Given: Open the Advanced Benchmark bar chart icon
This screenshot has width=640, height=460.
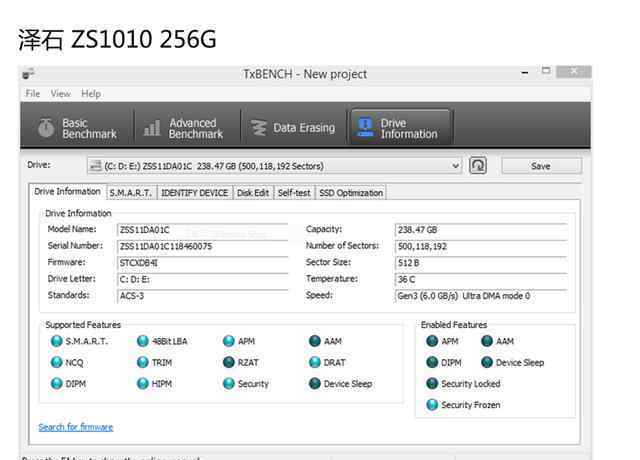Looking at the screenshot, I should (x=152, y=128).
